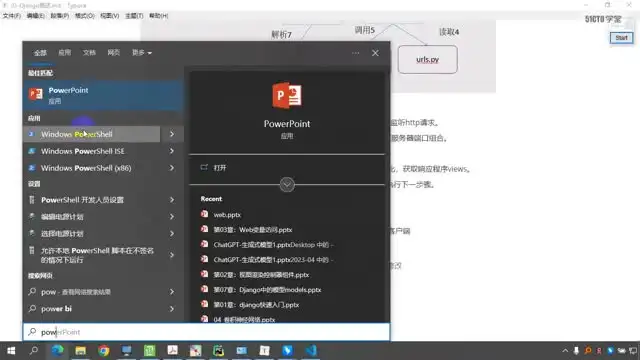Open the 第01章 django pptx recent file

pyautogui.click(x=249, y=305)
